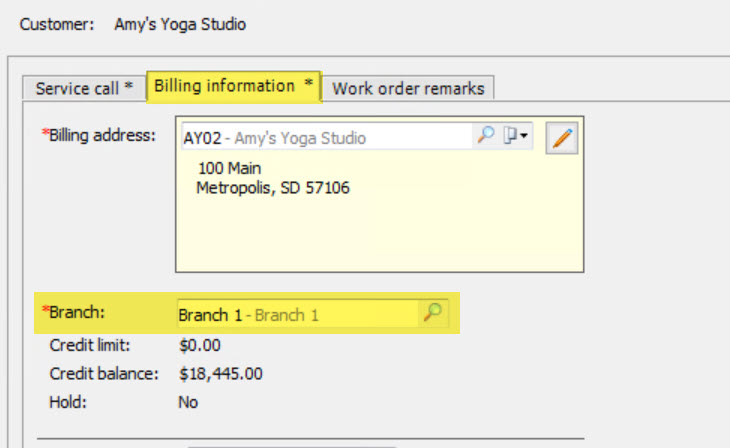
Task: Click into the Branch 1 input field
Action: pyautogui.click(x=298, y=314)
